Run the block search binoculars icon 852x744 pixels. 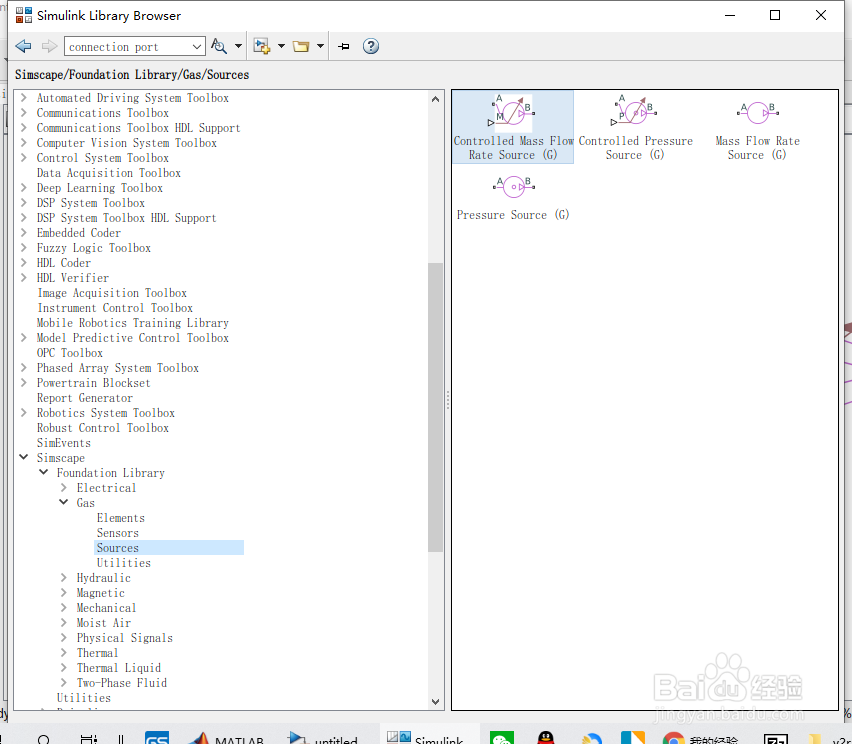coord(218,46)
